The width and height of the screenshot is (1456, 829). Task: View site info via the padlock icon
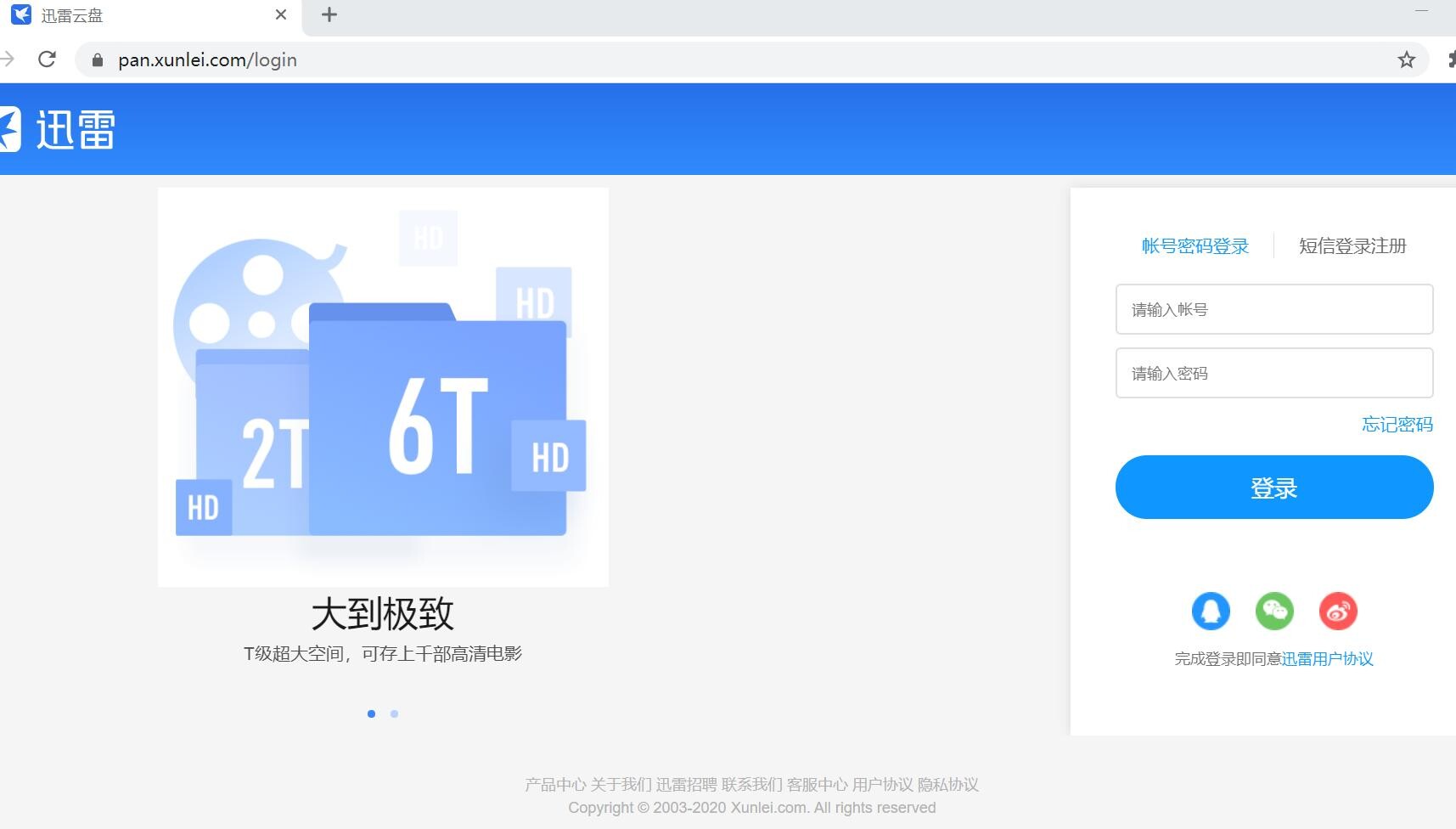pyautogui.click(x=98, y=59)
